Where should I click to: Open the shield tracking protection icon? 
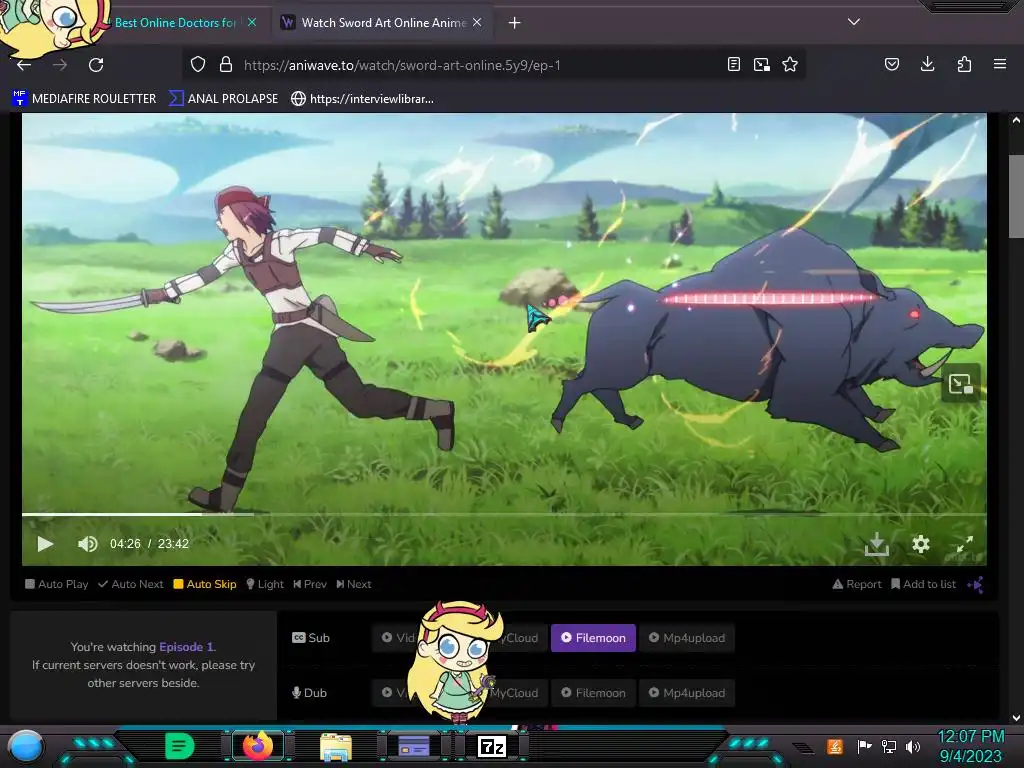(x=198, y=64)
